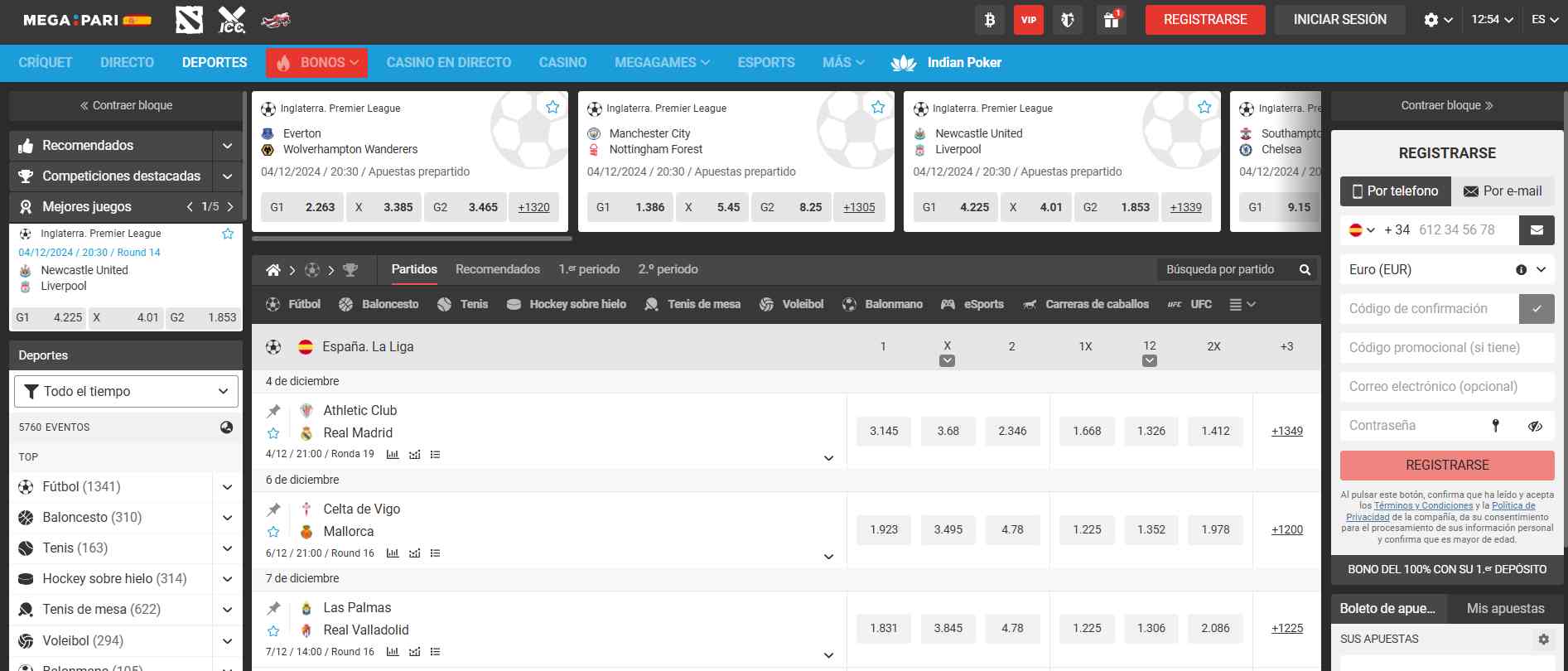This screenshot has width=1568, height=671.
Task: Expand Competiciones destacadas section
Action: [227, 176]
